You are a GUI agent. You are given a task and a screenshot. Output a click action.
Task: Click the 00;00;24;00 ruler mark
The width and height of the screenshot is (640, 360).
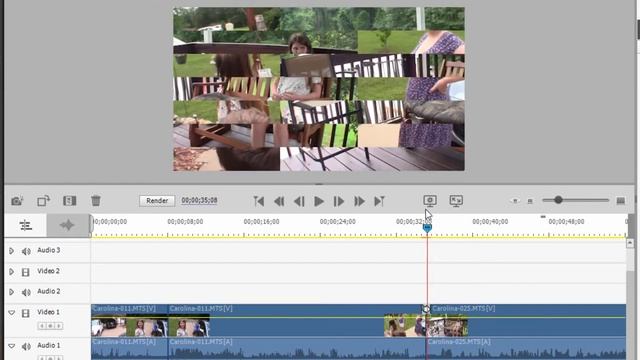(x=338, y=222)
